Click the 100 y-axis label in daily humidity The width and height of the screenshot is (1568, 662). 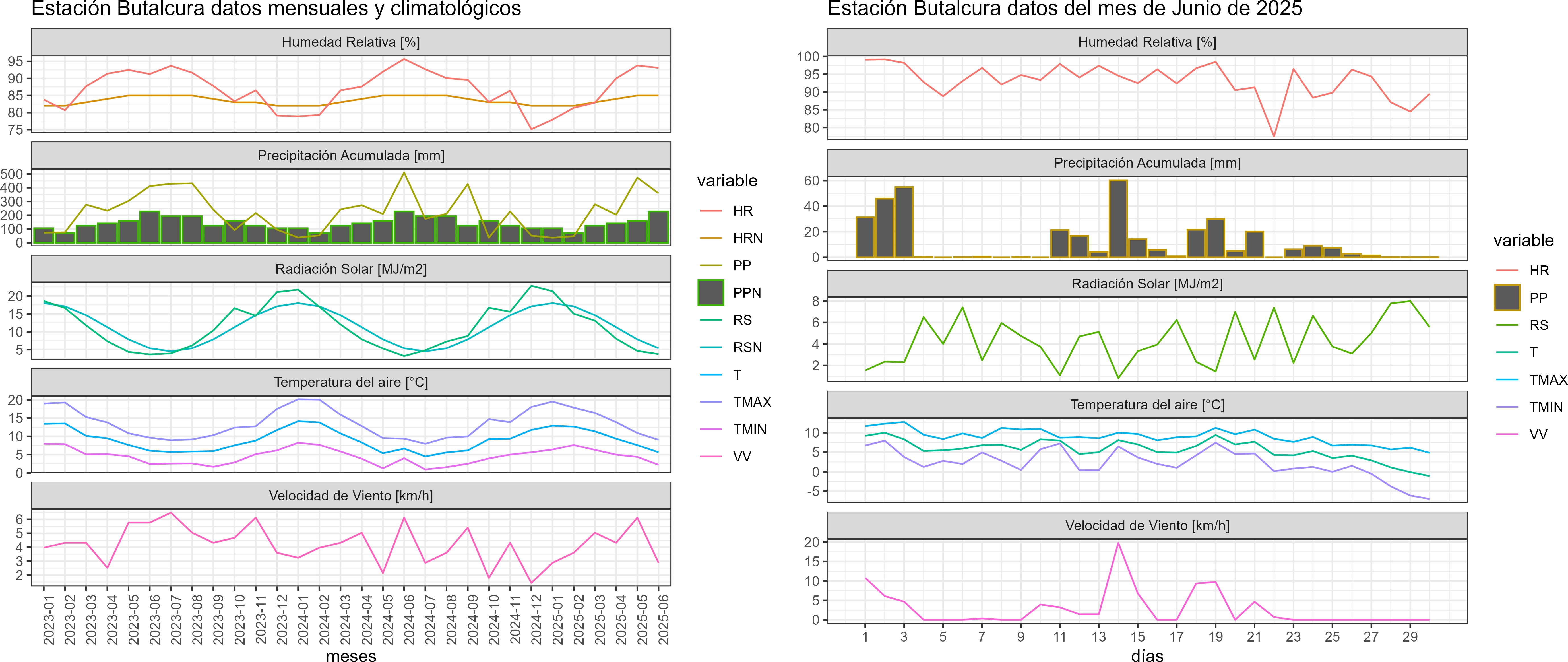tap(808, 57)
